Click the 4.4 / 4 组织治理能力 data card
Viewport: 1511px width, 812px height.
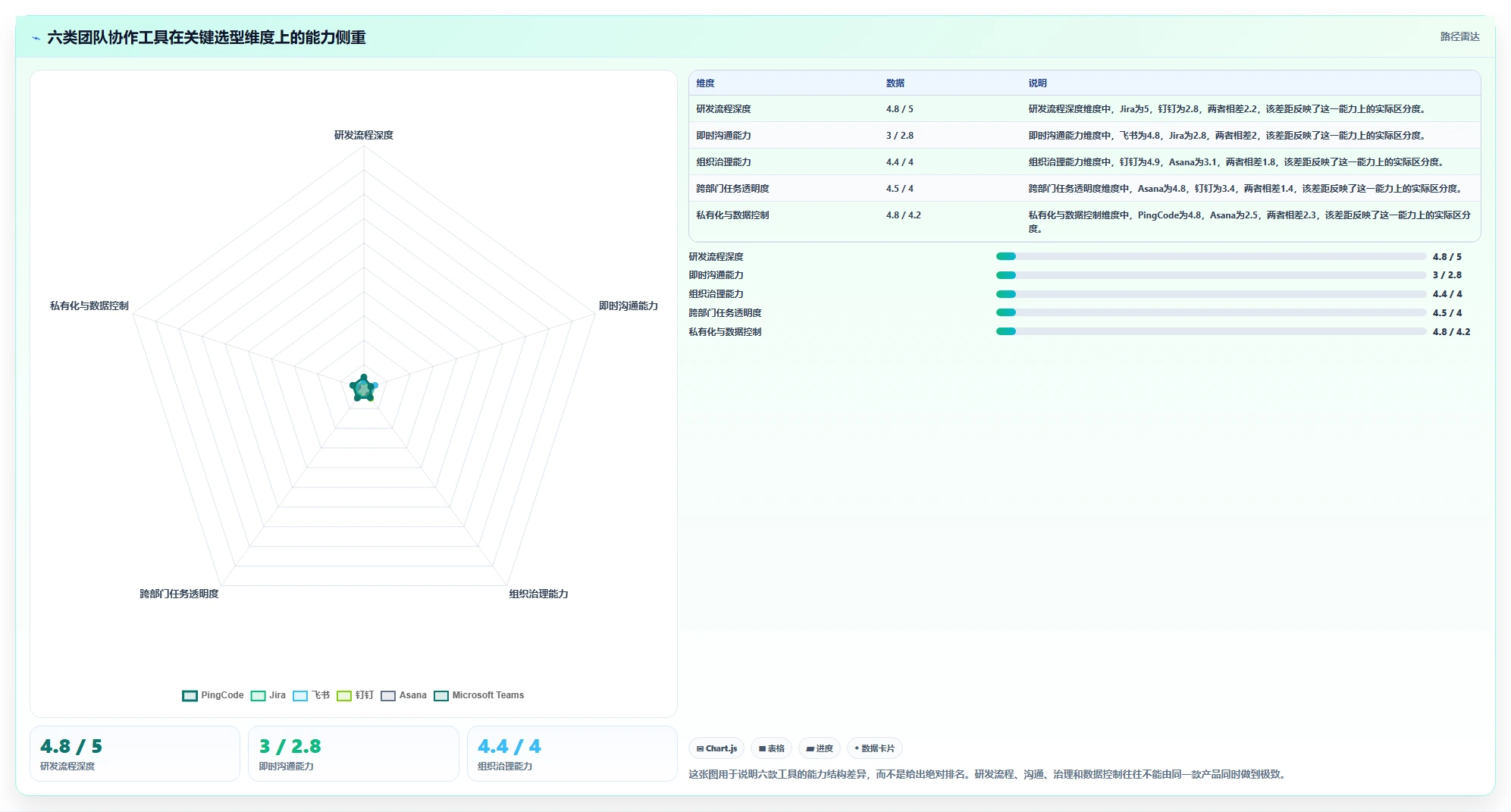tap(572, 754)
